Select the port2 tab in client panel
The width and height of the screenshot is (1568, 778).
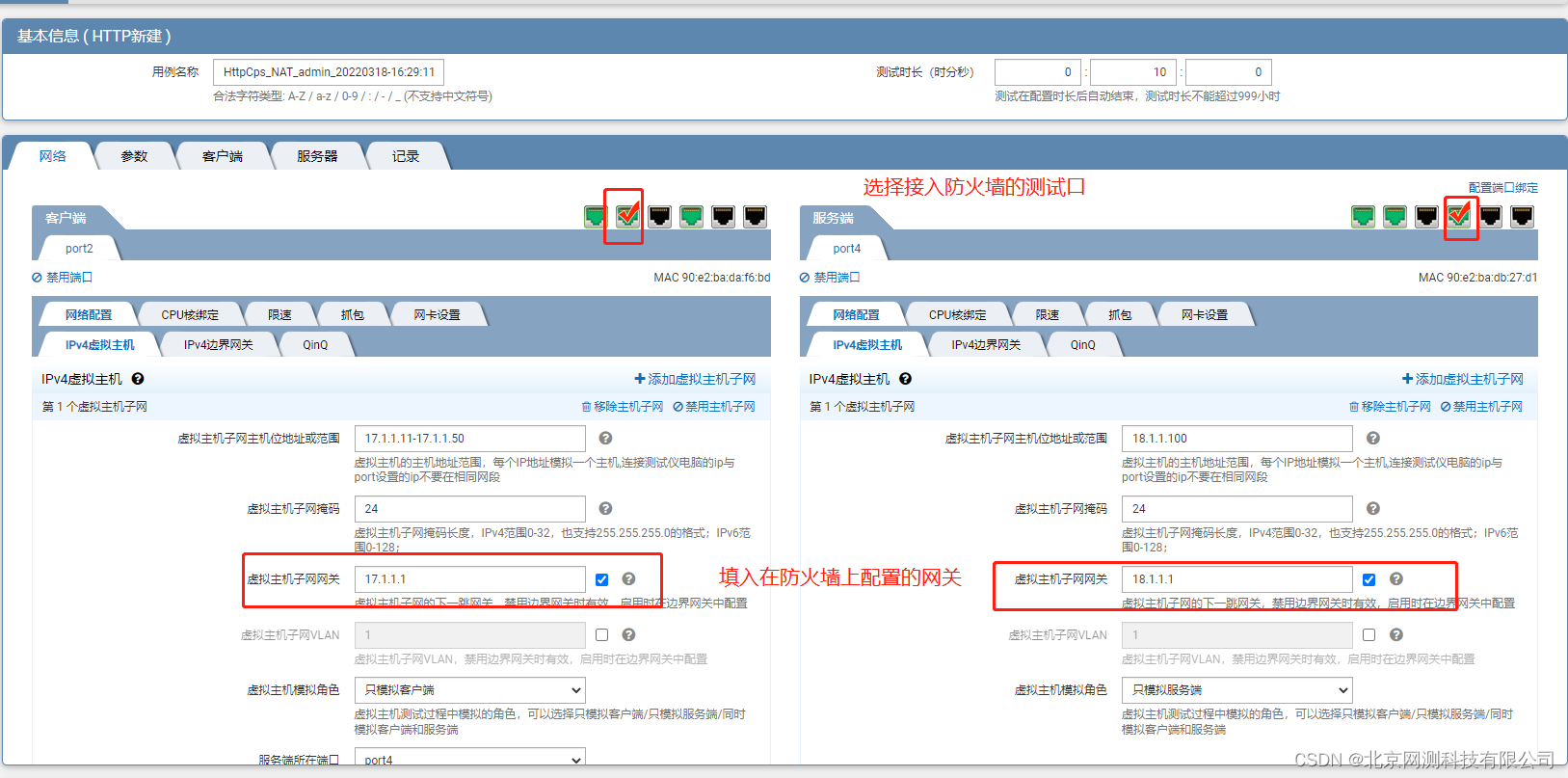[x=79, y=249]
